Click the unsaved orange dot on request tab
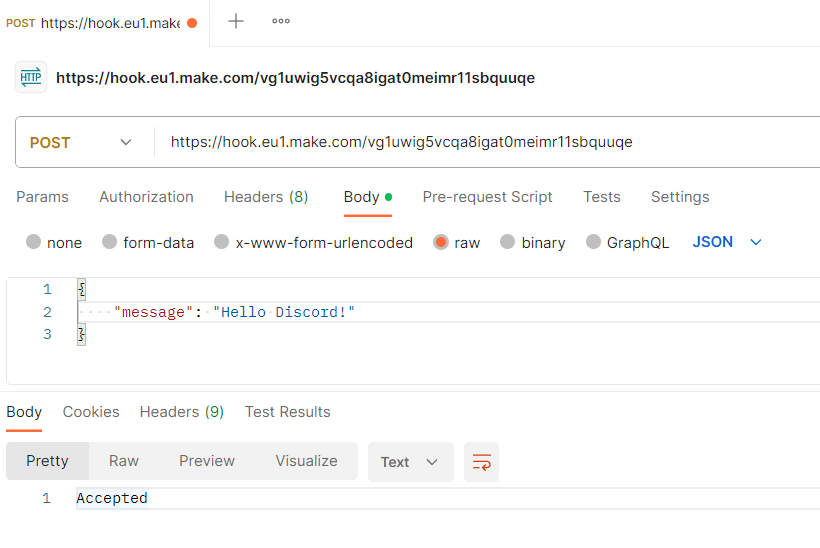 192,23
